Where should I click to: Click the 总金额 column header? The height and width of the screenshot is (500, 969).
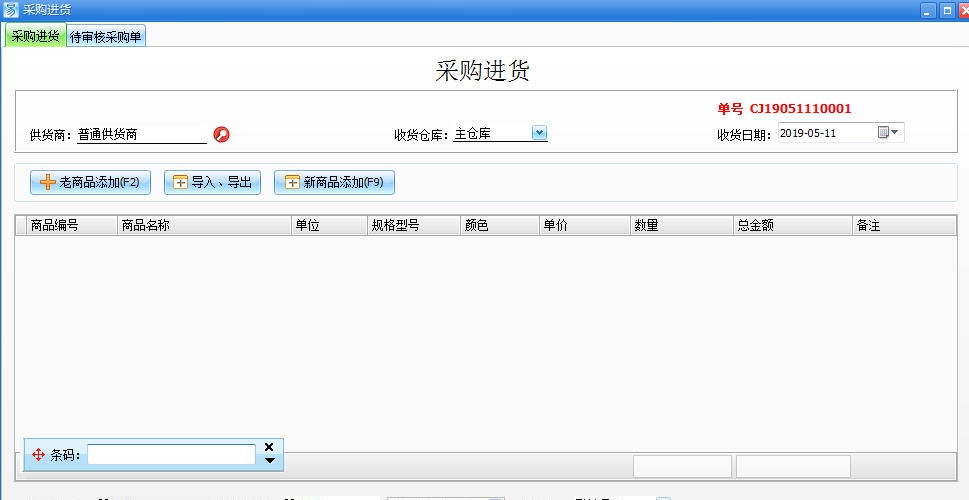click(x=793, y=226)
